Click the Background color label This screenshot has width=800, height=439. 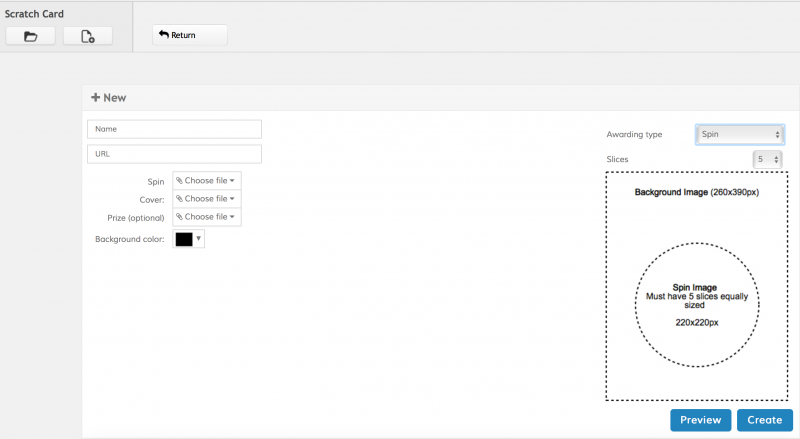pos(130,240)
